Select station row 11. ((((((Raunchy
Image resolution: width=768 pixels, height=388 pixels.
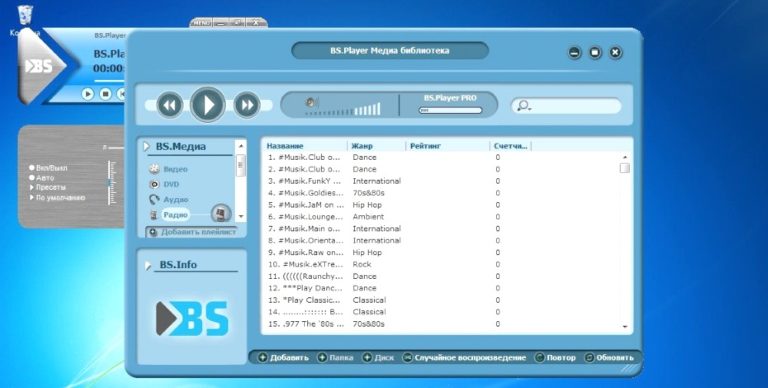click(x=441, y=276)
